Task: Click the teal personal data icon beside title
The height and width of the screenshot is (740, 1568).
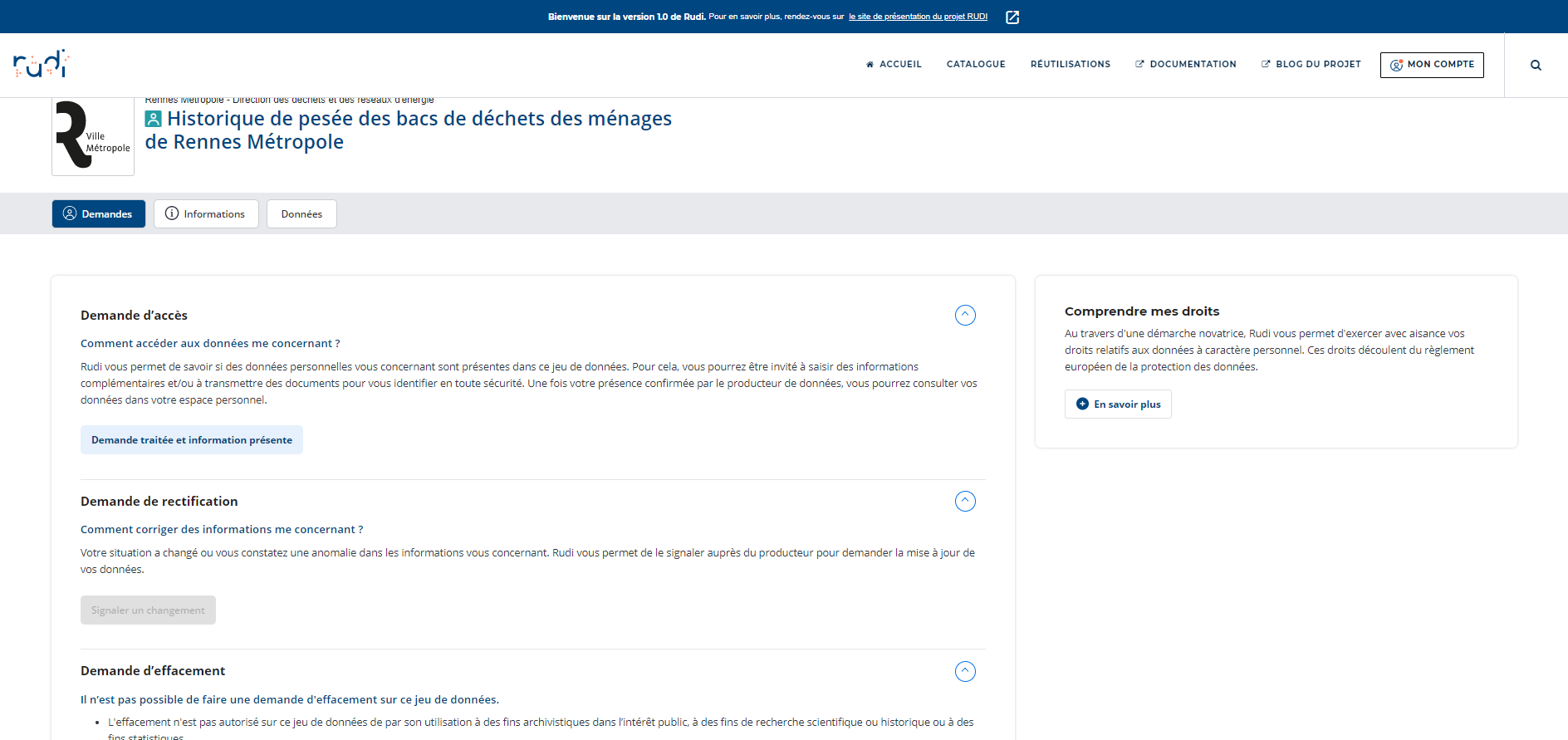Action: (153, 120)
